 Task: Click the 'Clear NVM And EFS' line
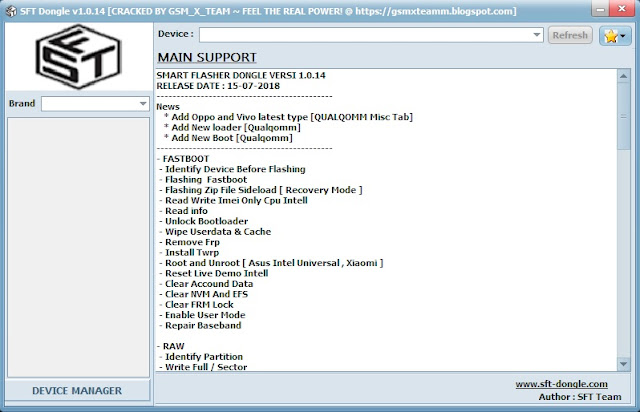[x=204, y=294]
